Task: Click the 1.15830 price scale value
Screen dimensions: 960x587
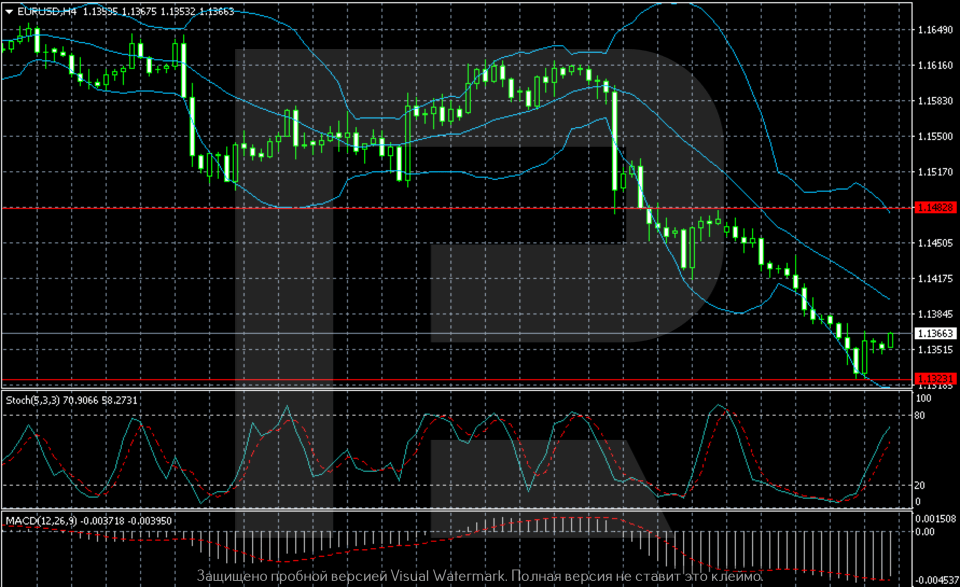Action: point(935,101)
